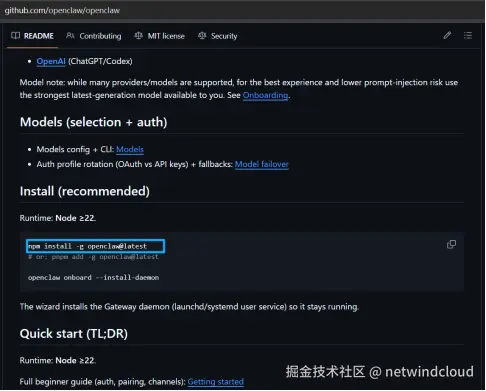Click the Contributing people icon
Viewport: 486px width, 391px height.
tap(70, 36)
